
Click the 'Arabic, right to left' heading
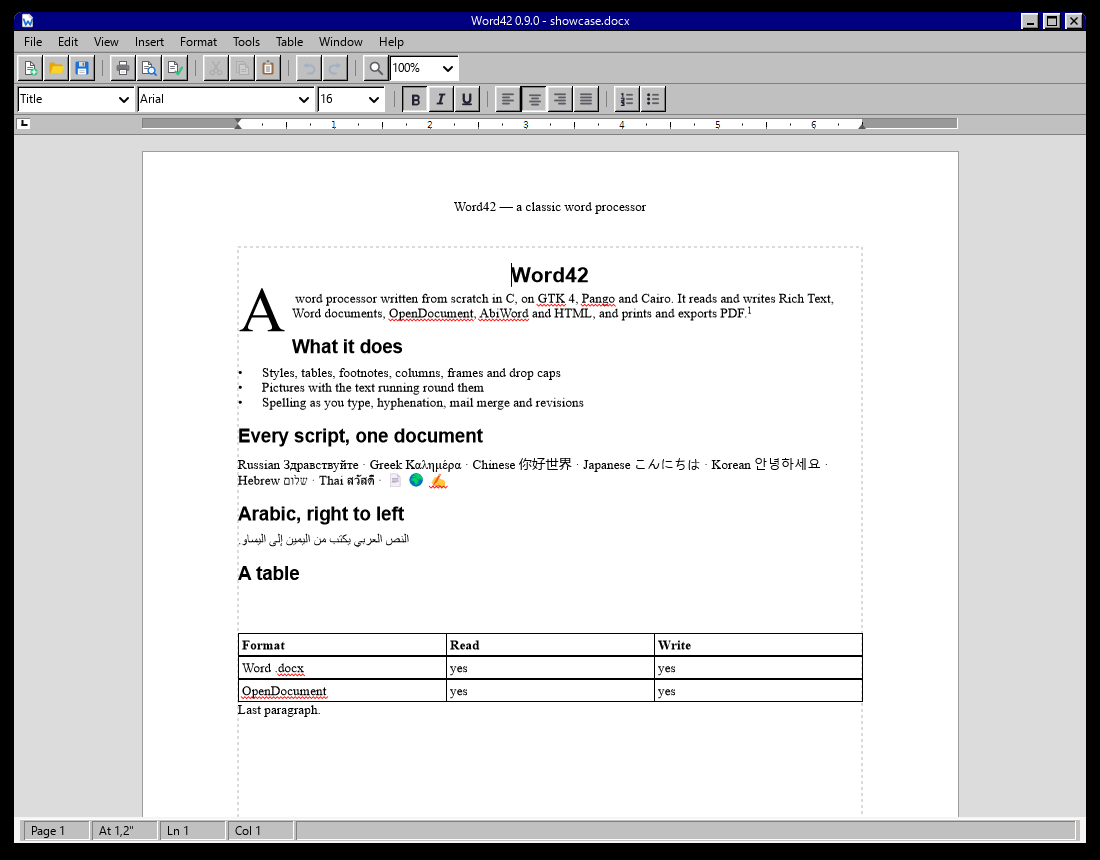pyautogui.click(x=321, y=514)
